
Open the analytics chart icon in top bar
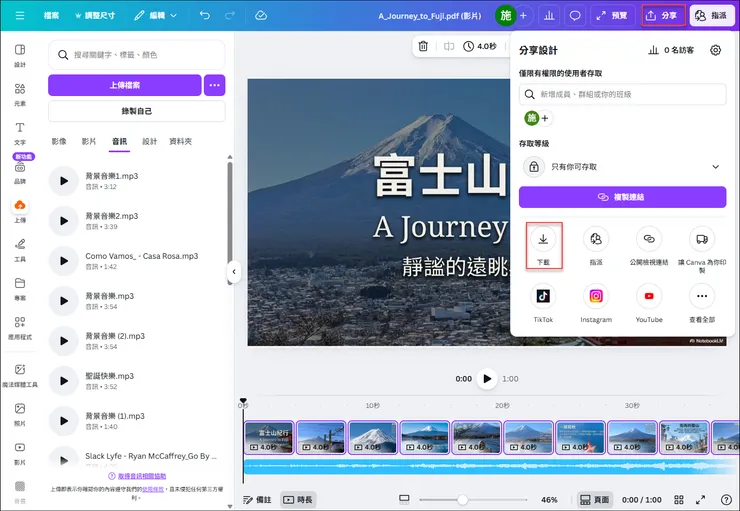[549, 16]
